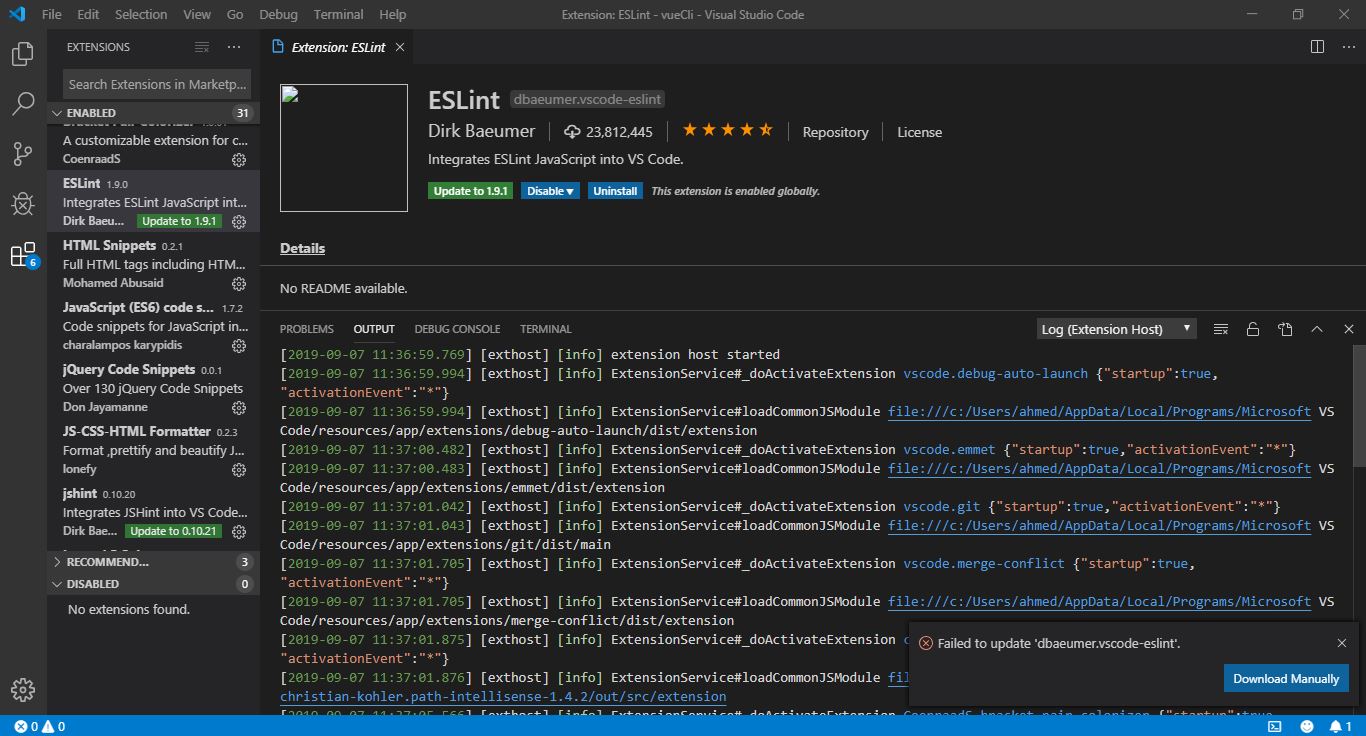Open log output file icon
The image size is (1366, 736).
tap(1285, 329)
